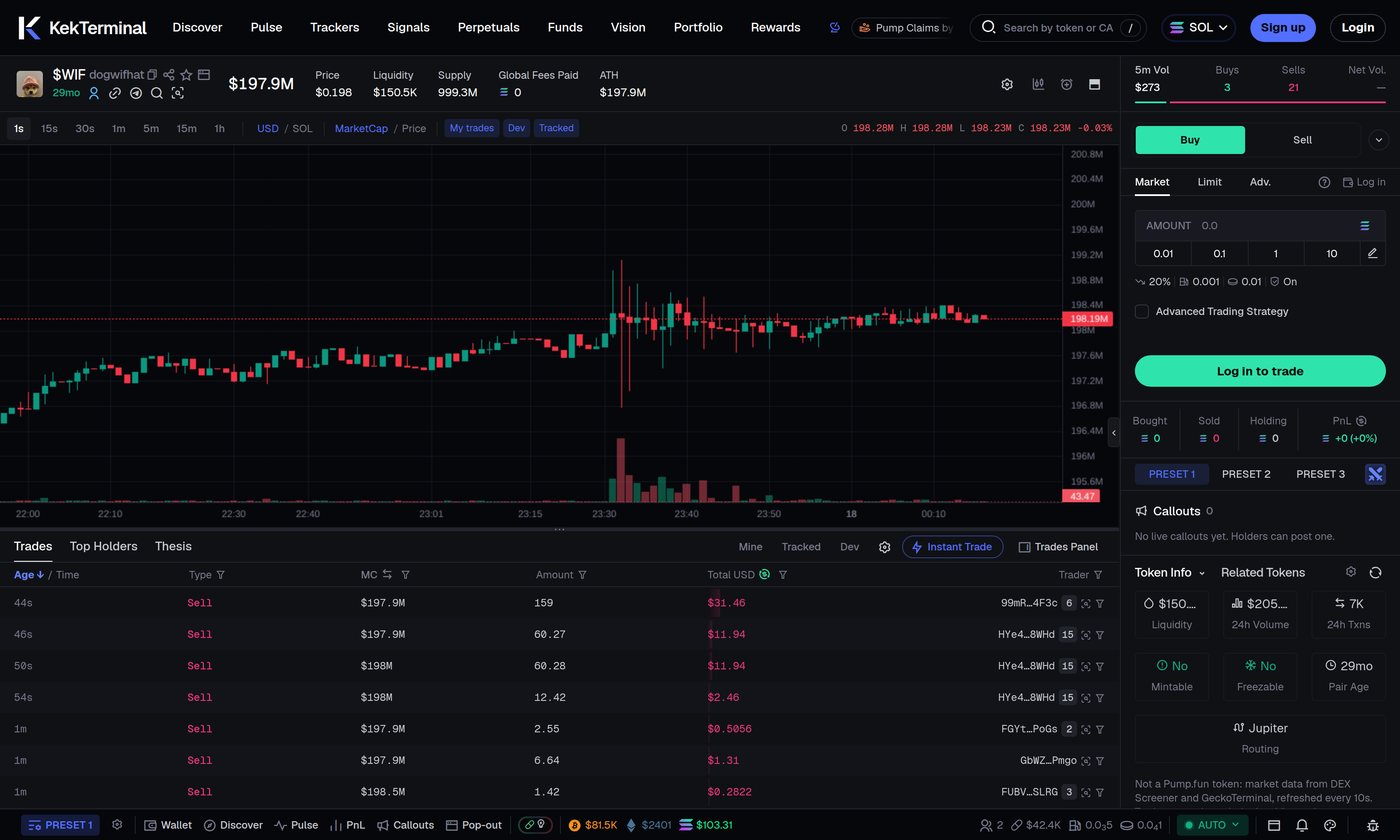The height and width of the screenshot is (840, 1400).
Task: Focus the AMOUNT input field
Action: click(1260, 226)
